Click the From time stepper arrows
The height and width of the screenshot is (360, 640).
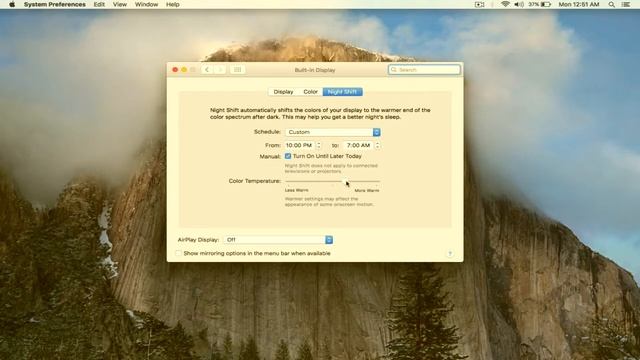319,145
